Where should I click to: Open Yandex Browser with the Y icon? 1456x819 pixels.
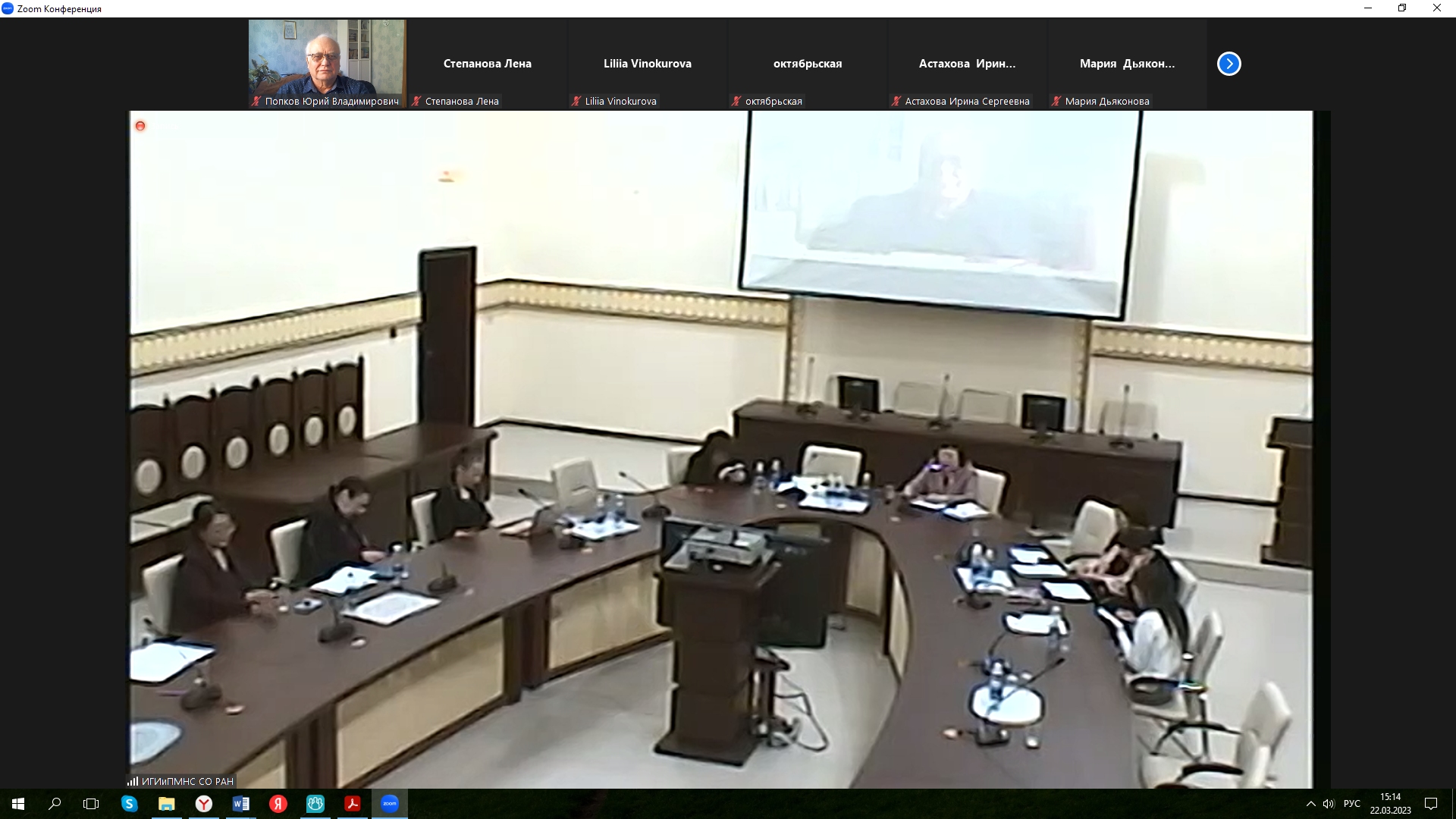pos(203,804)
